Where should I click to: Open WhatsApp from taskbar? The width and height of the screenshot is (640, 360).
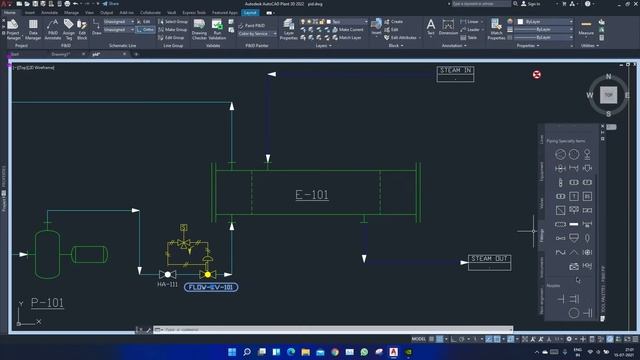[x=364, y=352]
